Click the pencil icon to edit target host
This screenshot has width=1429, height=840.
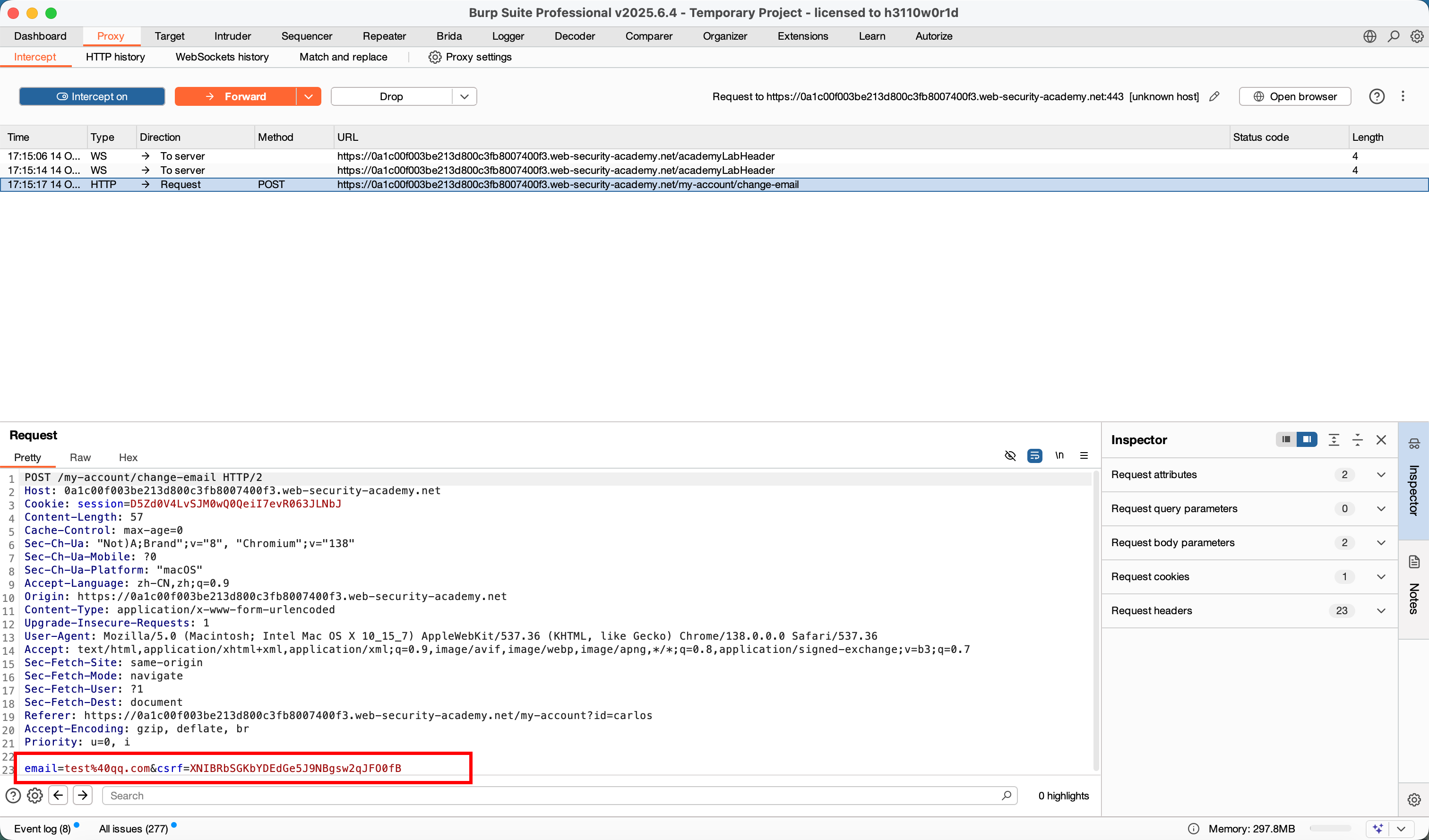coord(1214,96)
